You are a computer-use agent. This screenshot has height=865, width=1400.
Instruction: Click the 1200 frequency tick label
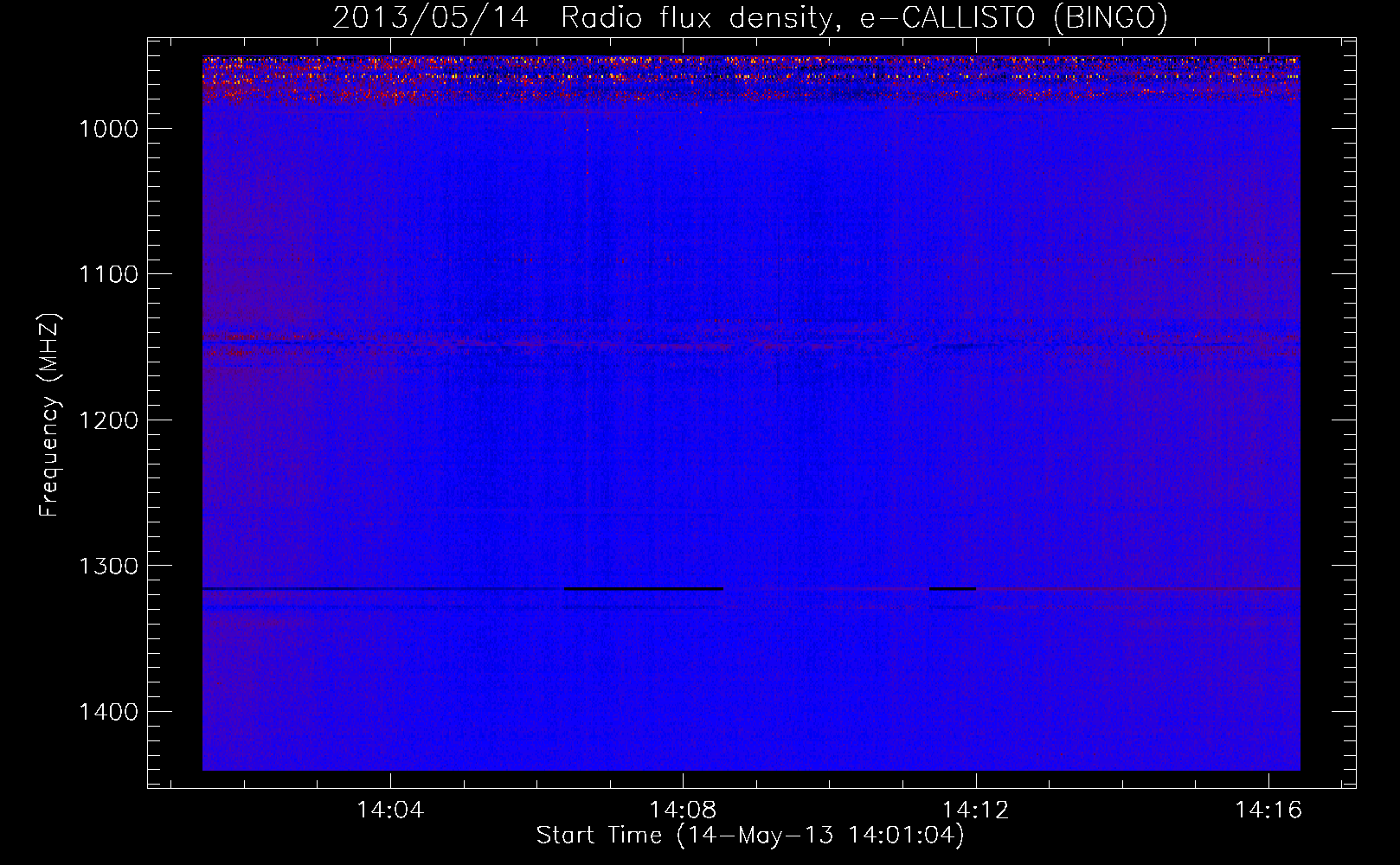[108, 420]
